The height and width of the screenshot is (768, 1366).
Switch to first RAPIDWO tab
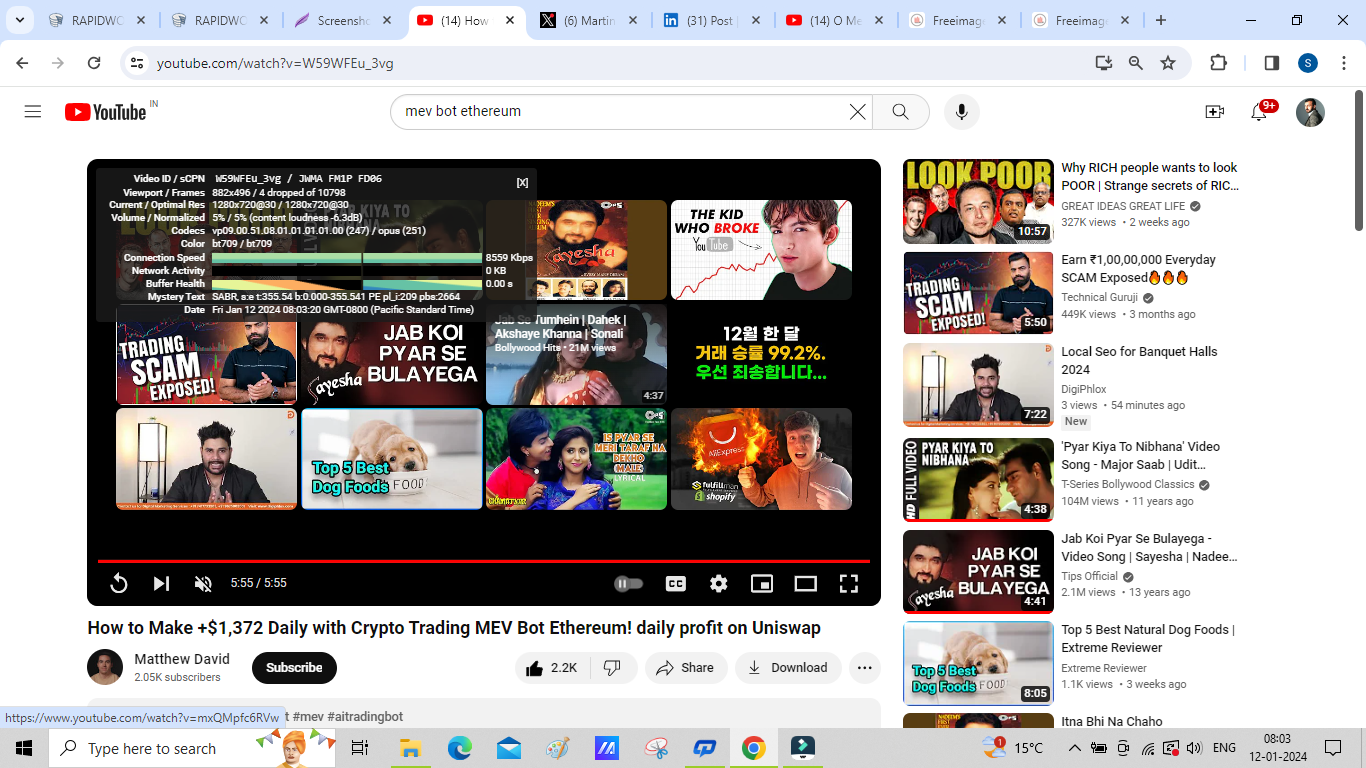[x=100, y=20]
